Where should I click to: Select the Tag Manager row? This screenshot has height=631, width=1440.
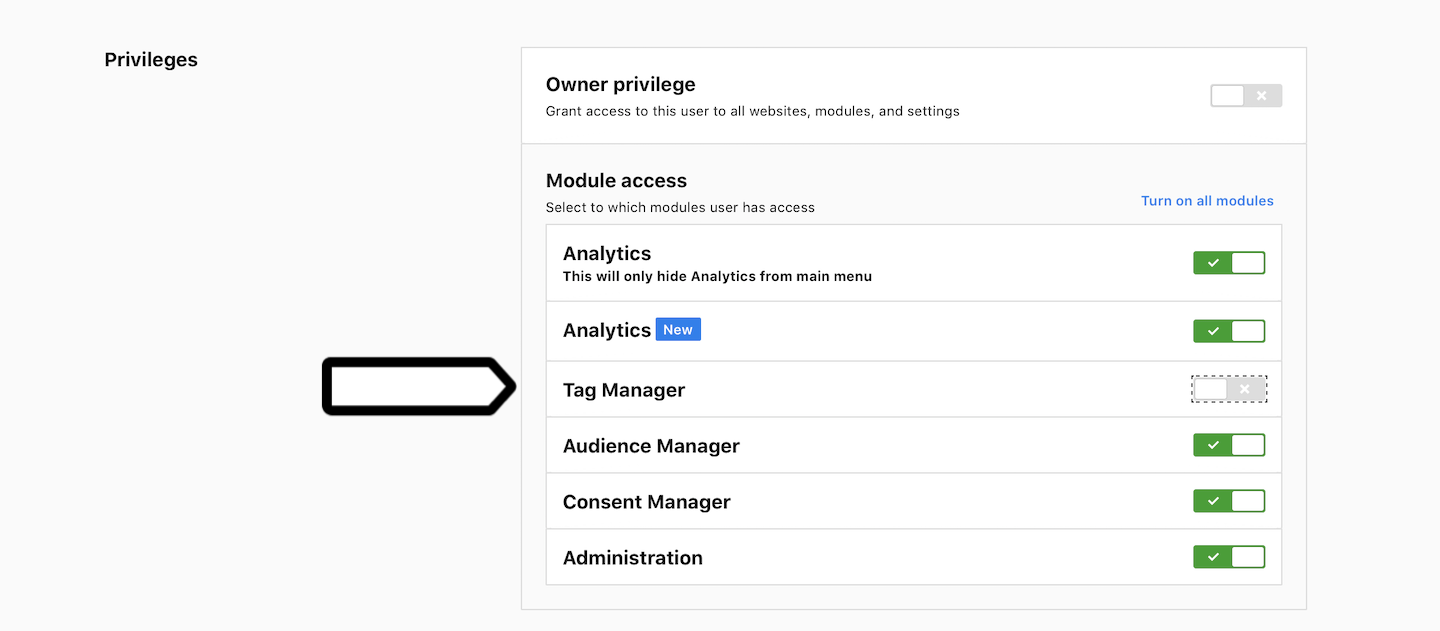(624, 390)
